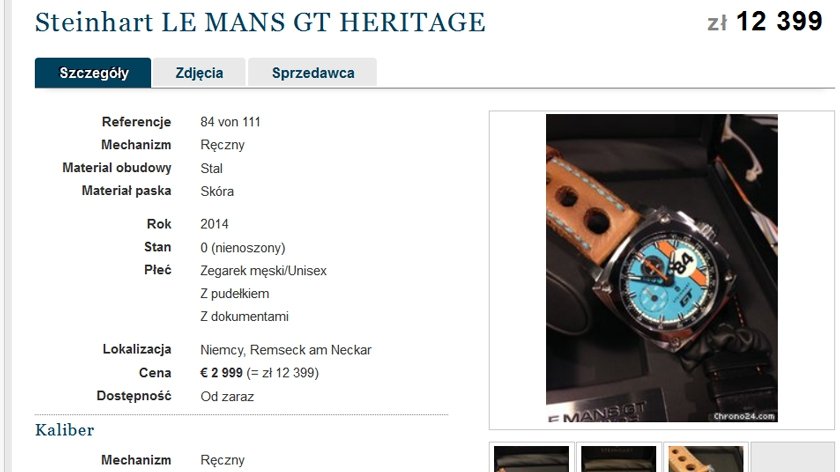Click the location Niemcy, Remseck am Neckar
The height and width of the screenshot is (472, 840).
point(286,350)
